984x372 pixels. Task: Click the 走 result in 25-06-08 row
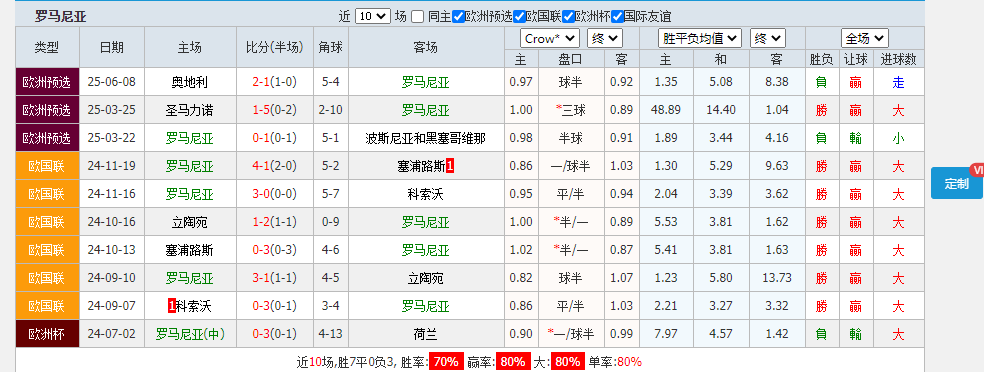(899, 82)
